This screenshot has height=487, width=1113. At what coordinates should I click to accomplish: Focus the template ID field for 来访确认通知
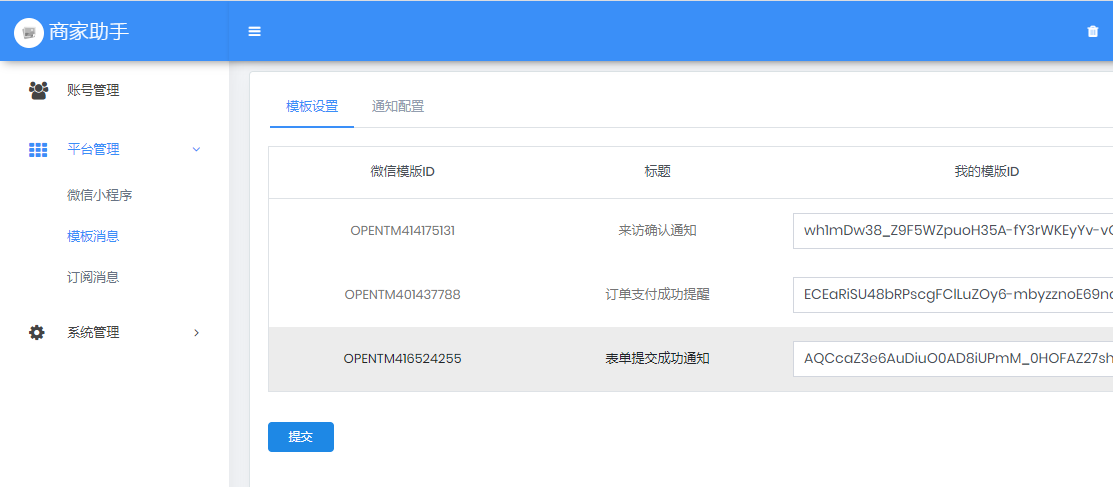pos(952,230)
